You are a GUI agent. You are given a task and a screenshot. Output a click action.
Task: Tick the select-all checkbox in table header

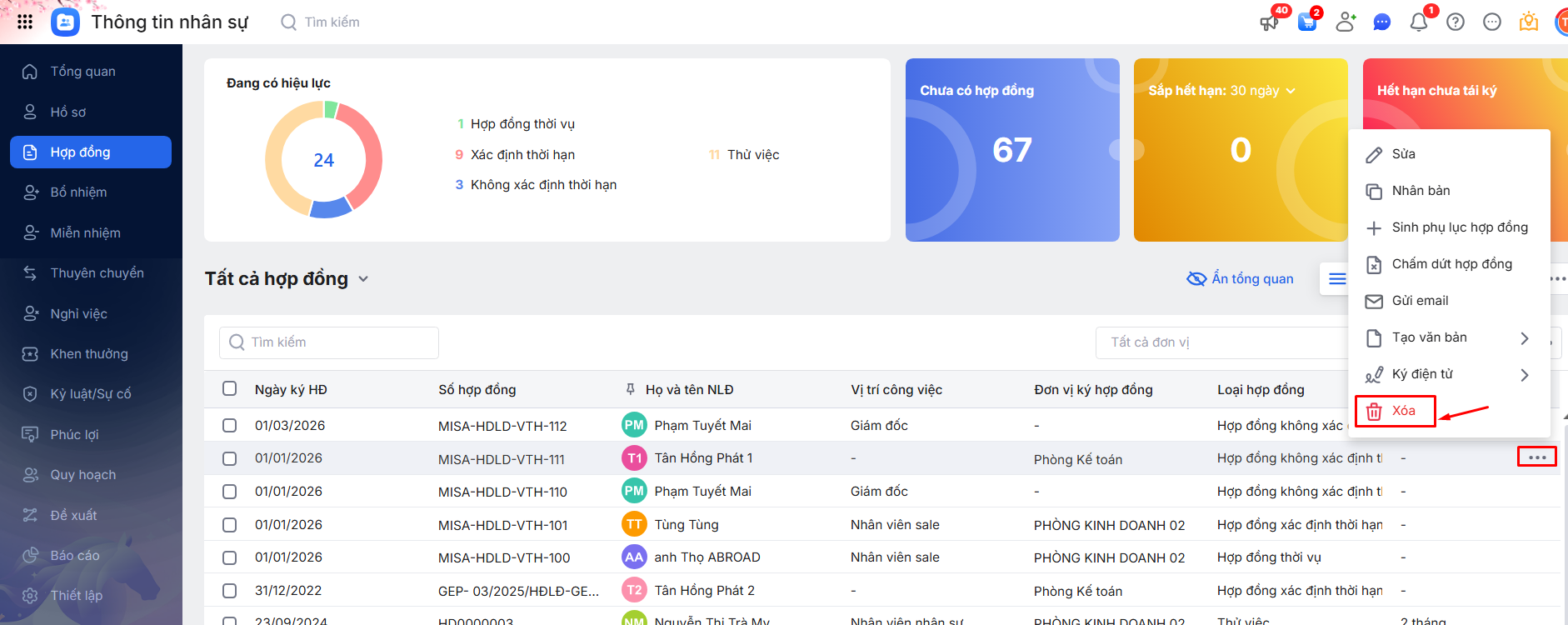(x=230, y=388)
